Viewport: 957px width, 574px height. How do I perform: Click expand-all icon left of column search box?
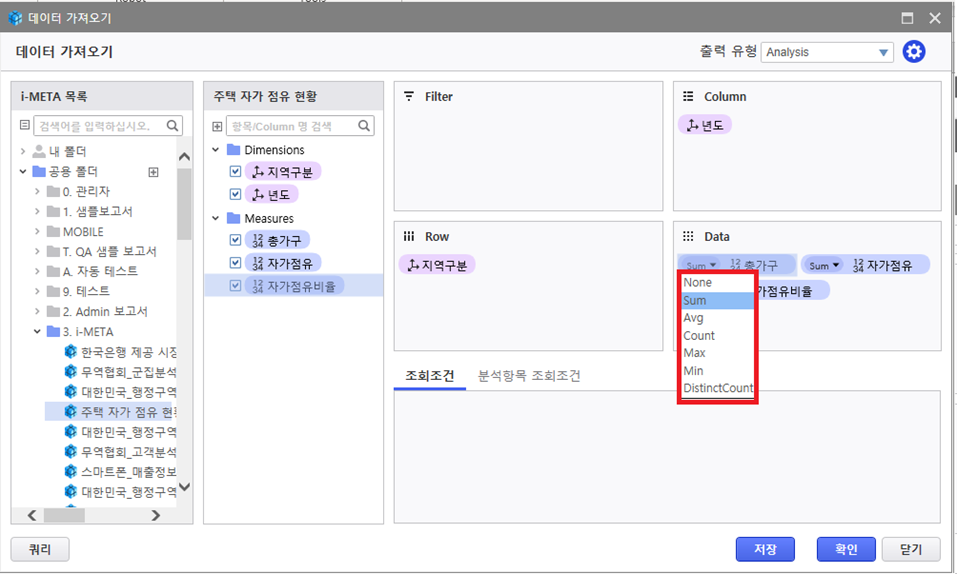pyautogui.click(x=218, y=127)
